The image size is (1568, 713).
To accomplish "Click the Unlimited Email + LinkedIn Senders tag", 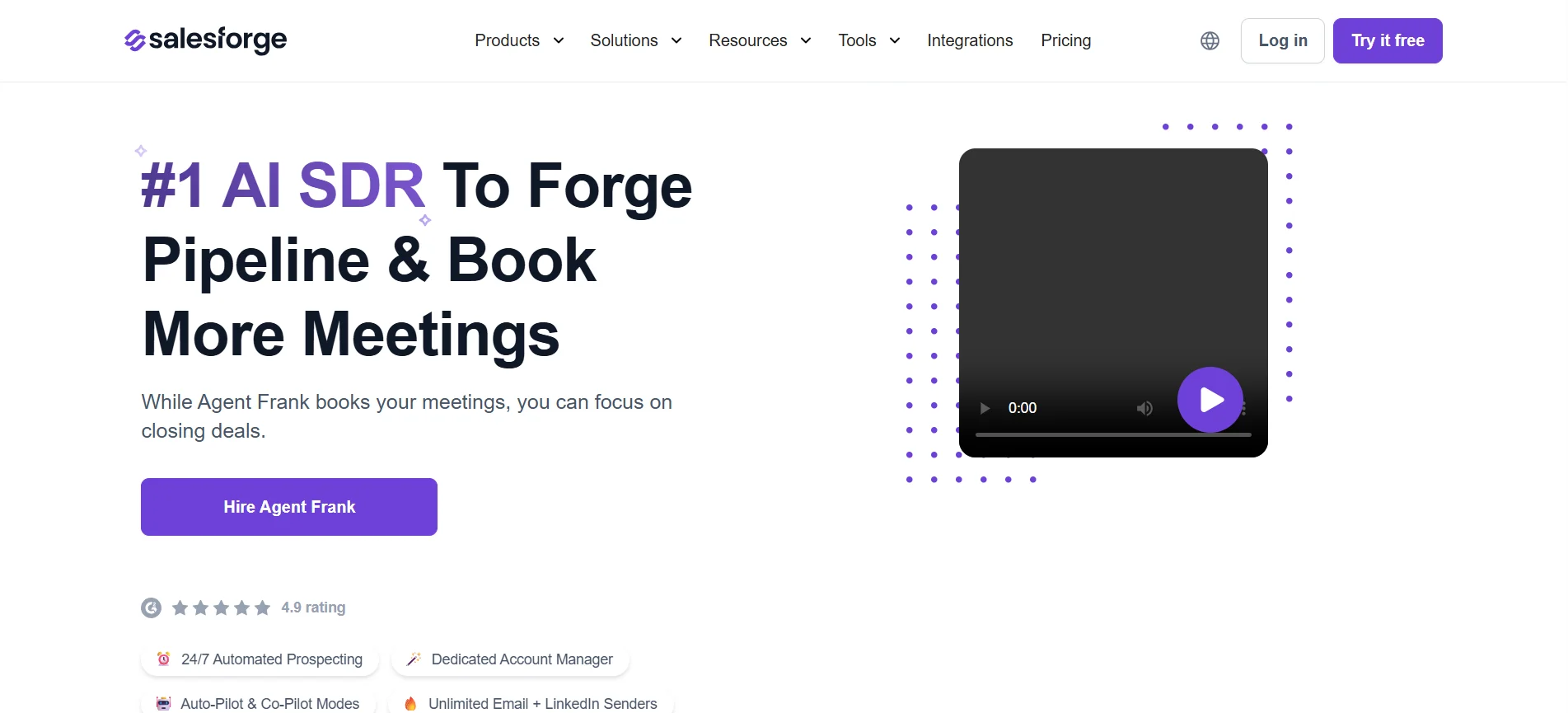I will coord(531,703).
